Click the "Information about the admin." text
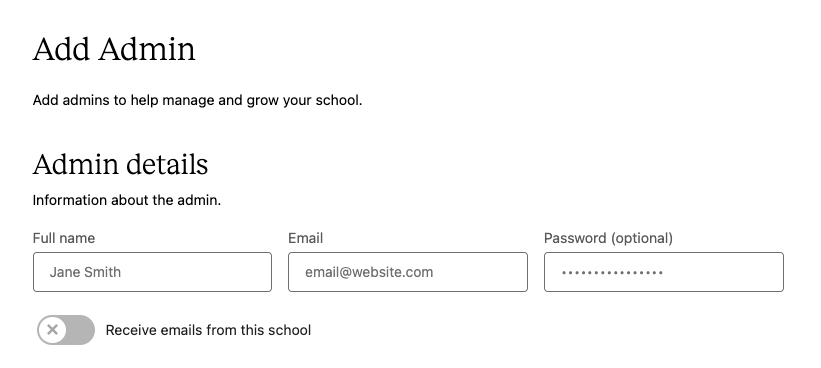The width and height of the screenshot is (821, 368). 127,200
